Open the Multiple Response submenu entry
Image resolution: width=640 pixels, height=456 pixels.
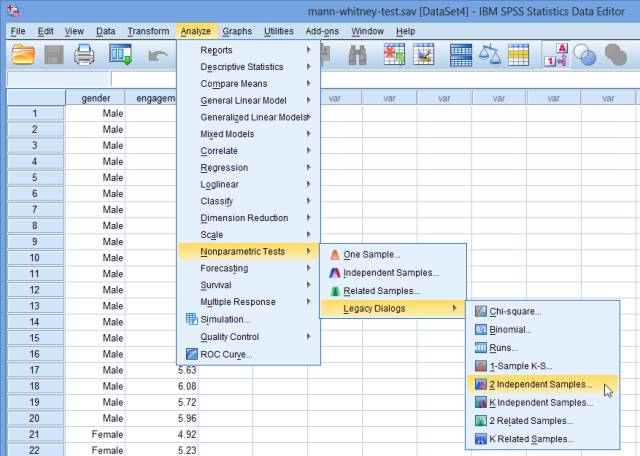tap(249, 302)
